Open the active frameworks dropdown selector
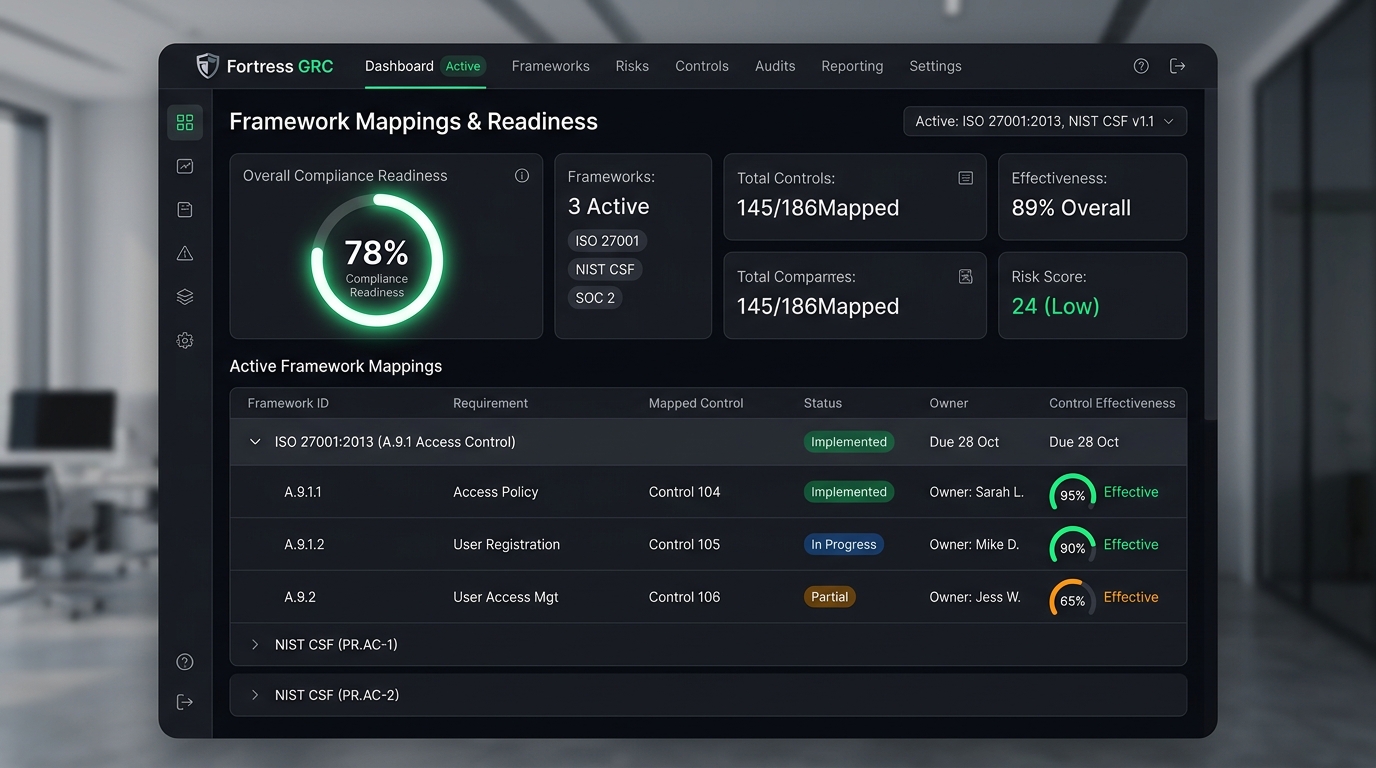The height and width of the screenshot is (768, 1376). tap(1045, 121)
